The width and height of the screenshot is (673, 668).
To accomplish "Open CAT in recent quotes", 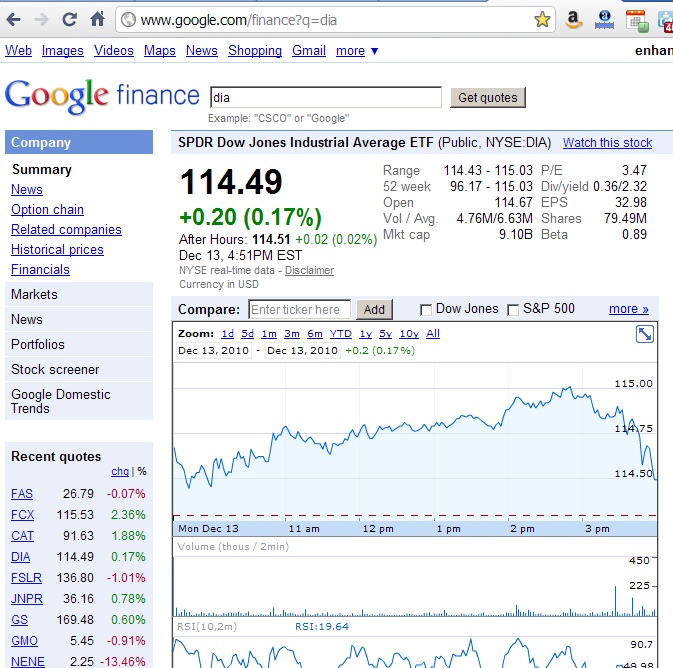I will [x=22, y=536].
